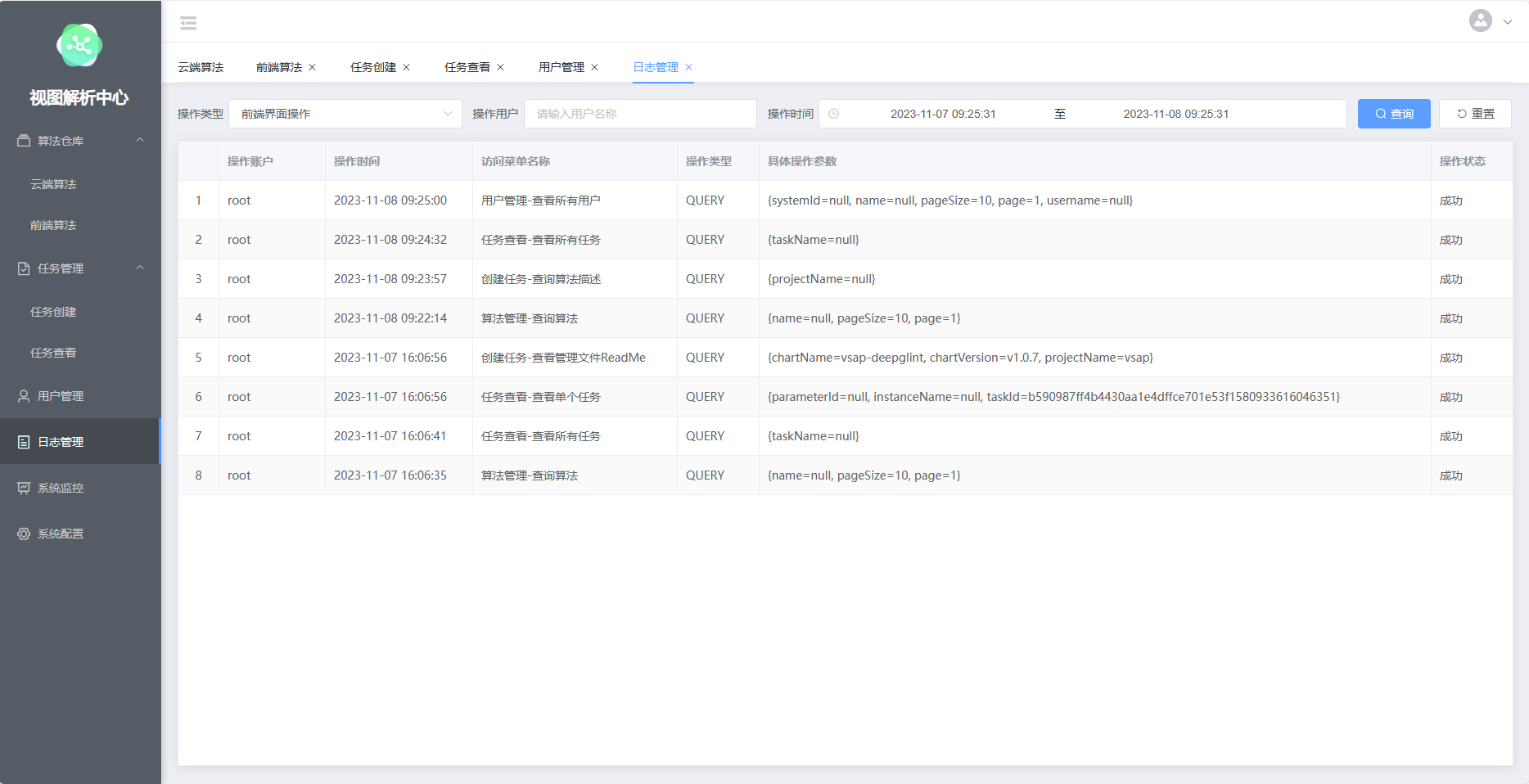Collapse the 算法仓库 sidebar group
This screenshot has width=1529, height=784.
point(140,140)
